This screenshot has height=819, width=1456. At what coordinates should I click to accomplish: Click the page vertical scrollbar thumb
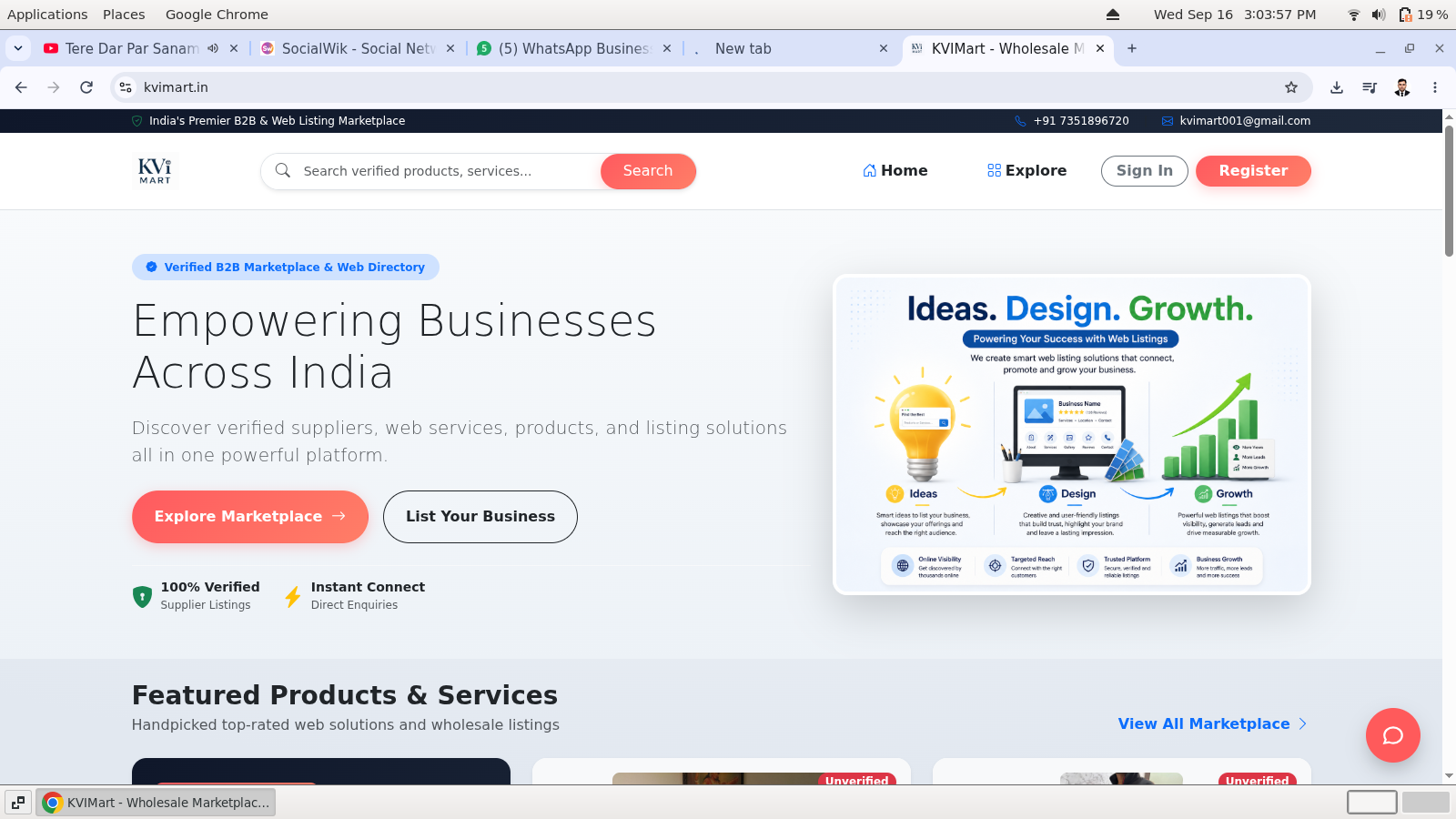[x=1449, y=191]
